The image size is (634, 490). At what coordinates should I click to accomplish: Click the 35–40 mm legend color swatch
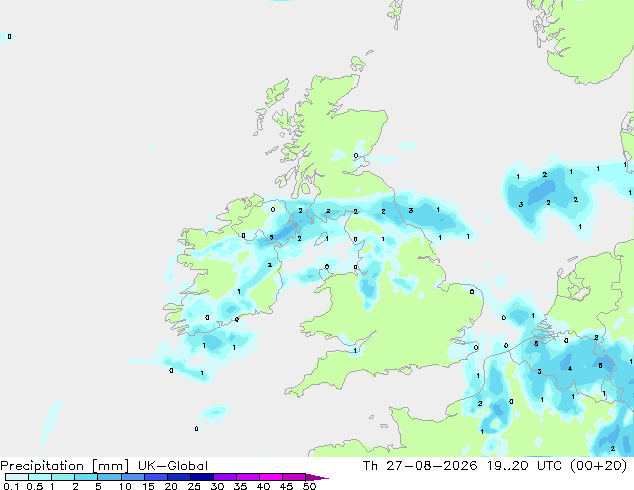(247, 477)
